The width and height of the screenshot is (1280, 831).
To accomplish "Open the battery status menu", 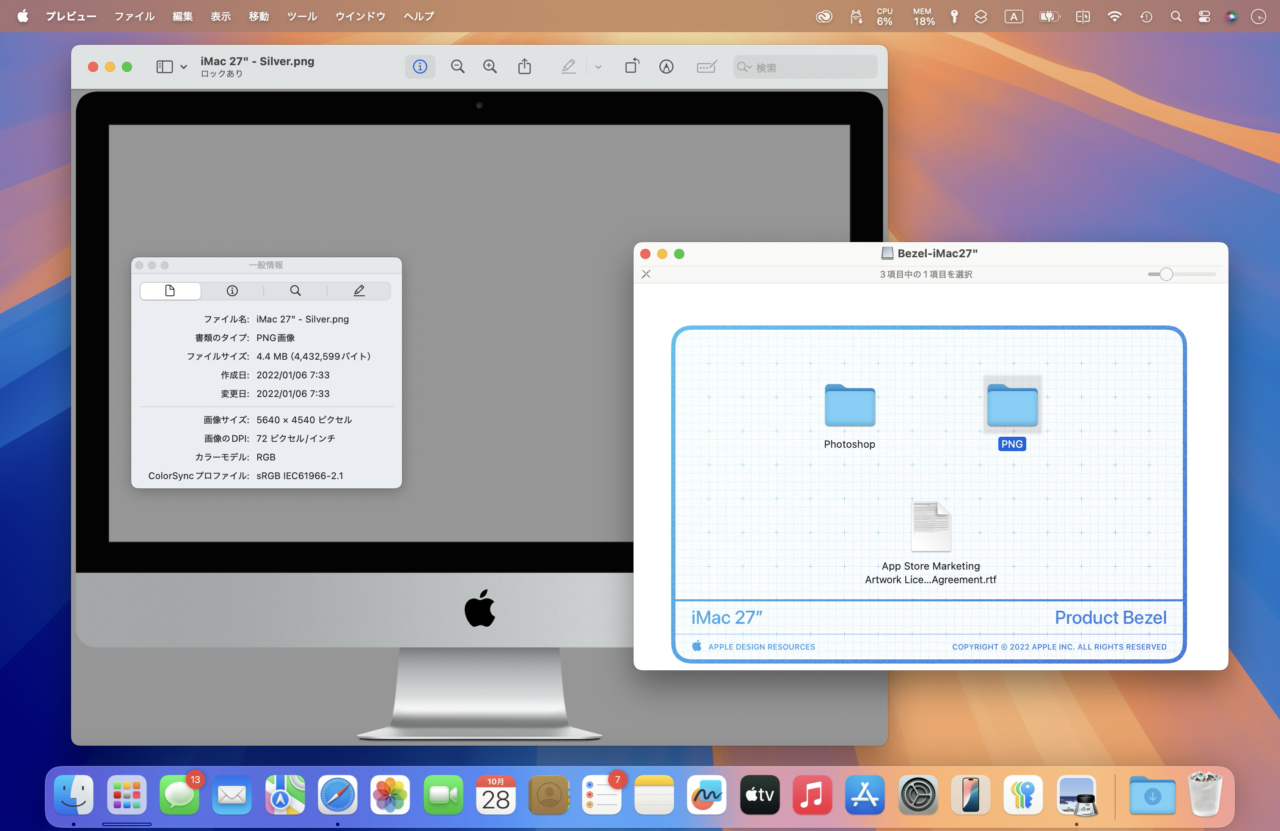I will tap(1048, 16).
